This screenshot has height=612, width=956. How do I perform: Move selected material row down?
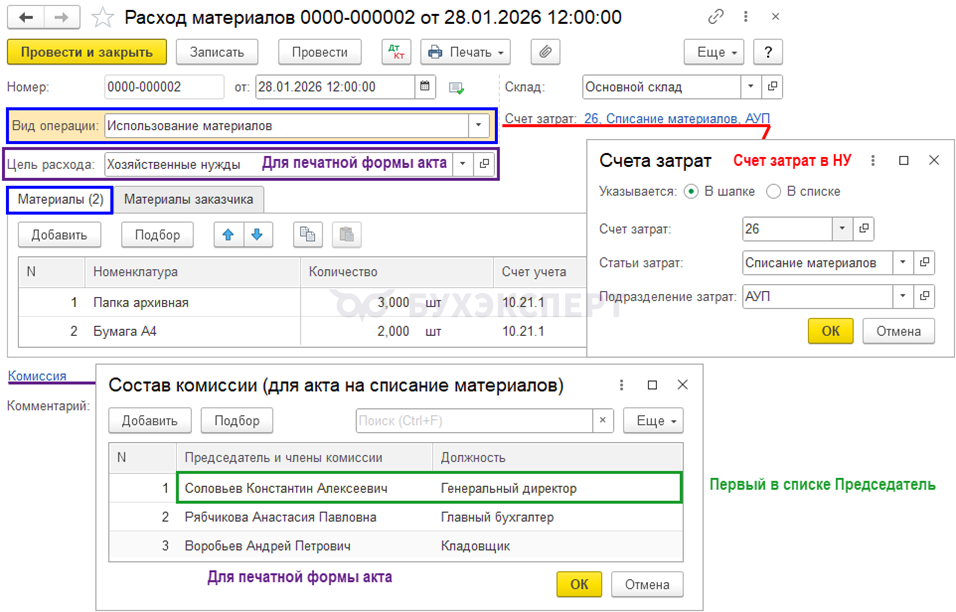point(257,235)
